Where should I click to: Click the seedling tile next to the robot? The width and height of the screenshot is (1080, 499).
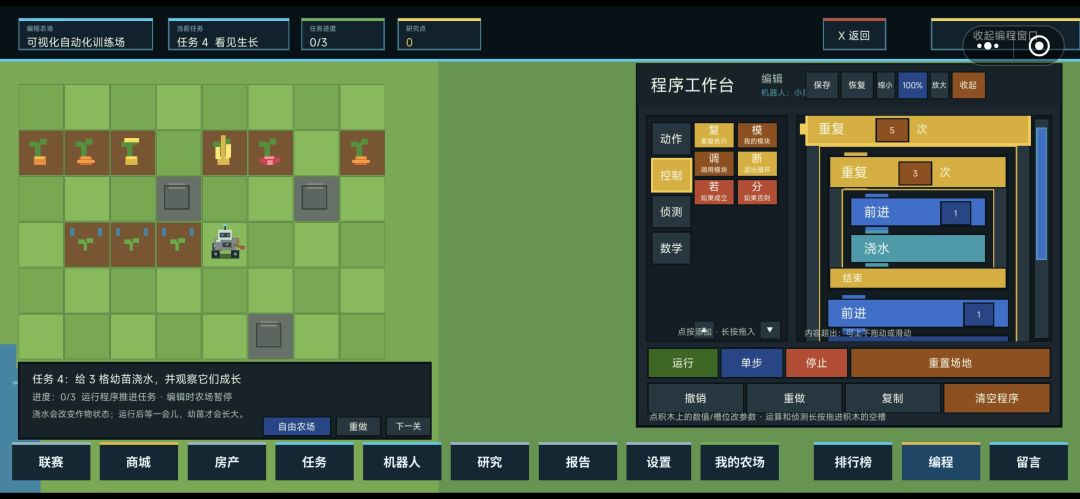(178, 244)
